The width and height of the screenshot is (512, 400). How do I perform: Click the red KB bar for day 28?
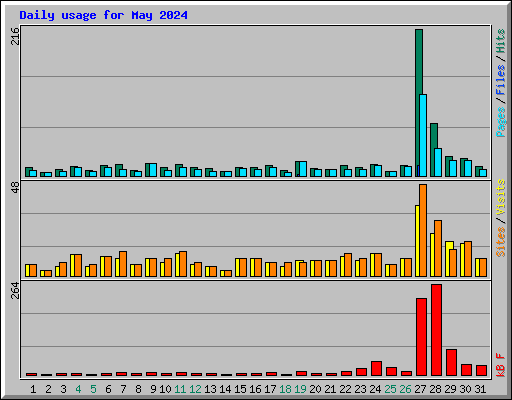click(x=436, y=330)
